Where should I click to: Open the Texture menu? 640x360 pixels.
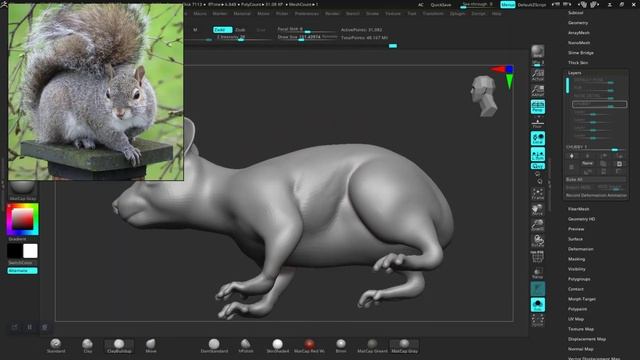393,13
